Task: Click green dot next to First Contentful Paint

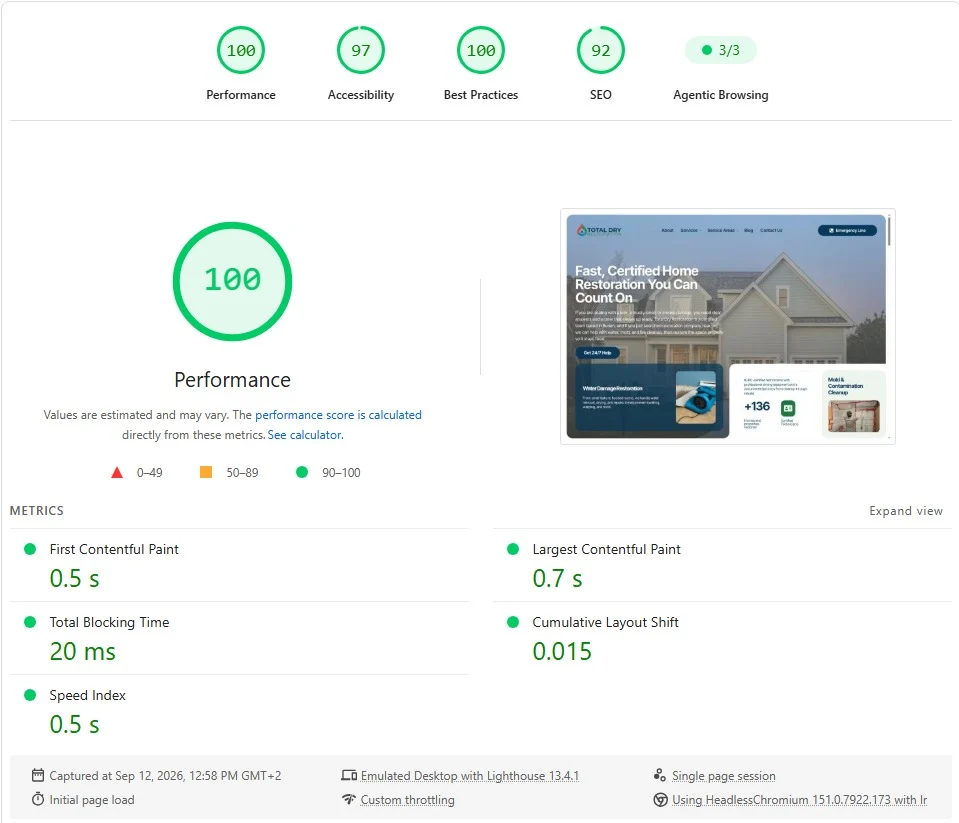Action: click(30, 549)
